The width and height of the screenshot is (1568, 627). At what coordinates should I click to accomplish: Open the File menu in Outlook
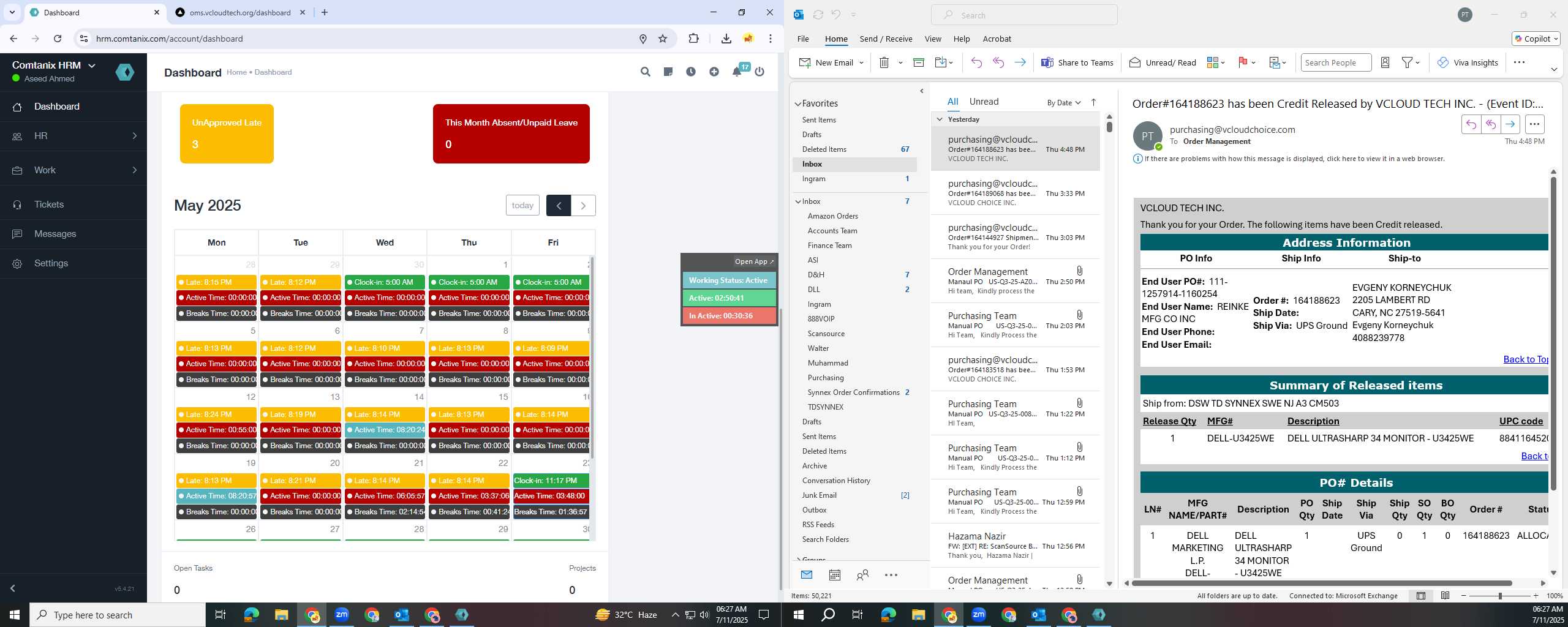click(802, 39)
